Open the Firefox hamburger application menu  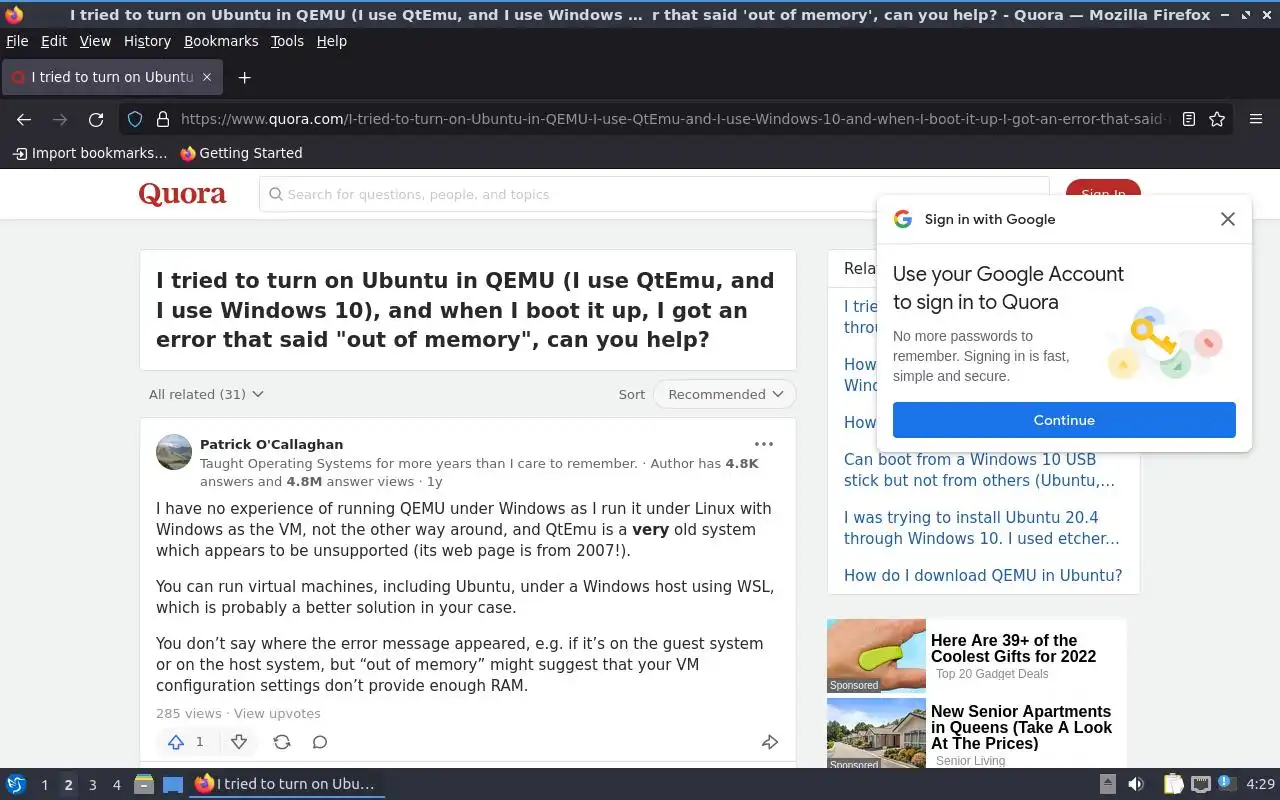(x=1256, y=119)
